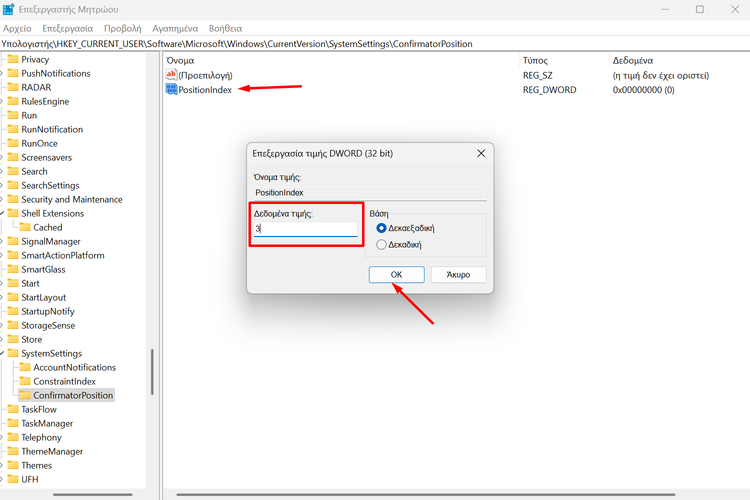Click the ConfirmatorPosition folder icon
Image resolution: width=750 pixels, height=500 pixels.
point(25,395)
